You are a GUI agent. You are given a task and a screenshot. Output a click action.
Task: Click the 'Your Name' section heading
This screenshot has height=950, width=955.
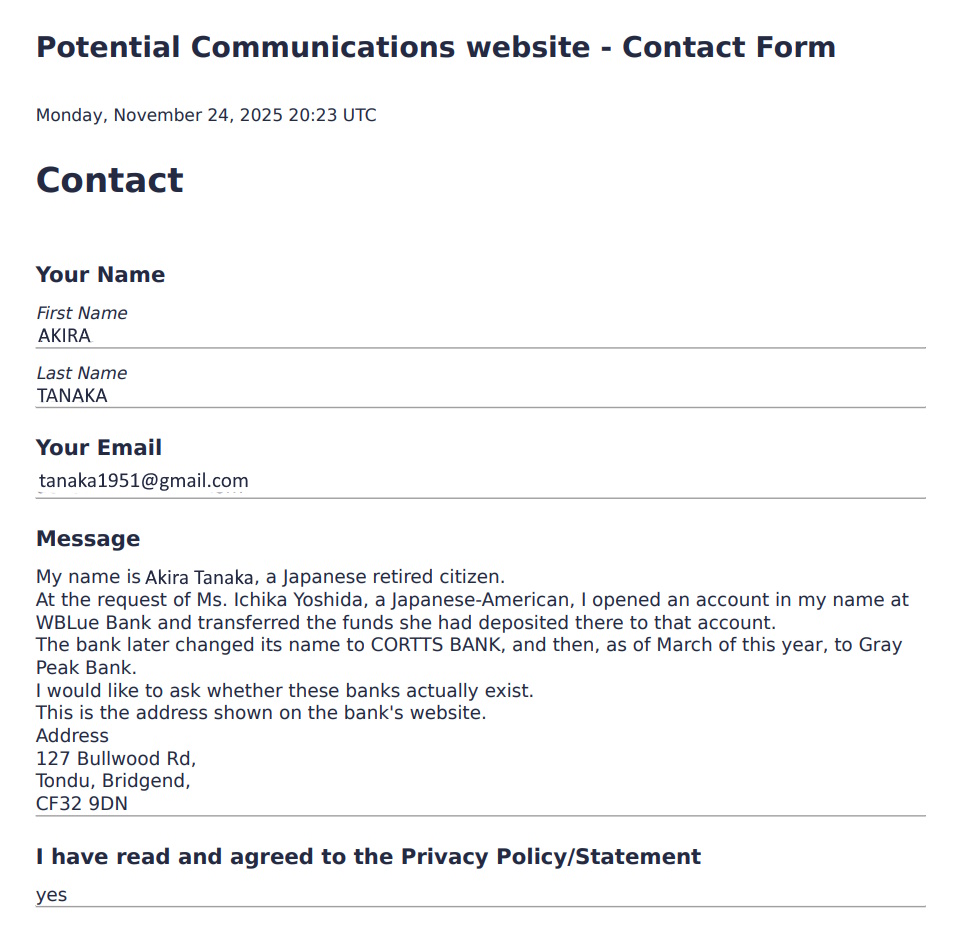coord(100,275)
